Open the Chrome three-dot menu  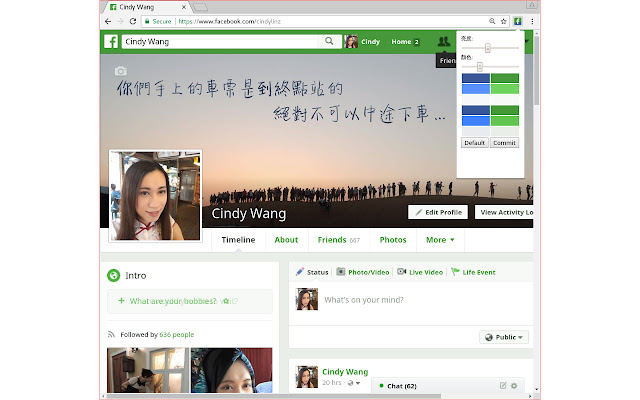(x=532, y=21)
